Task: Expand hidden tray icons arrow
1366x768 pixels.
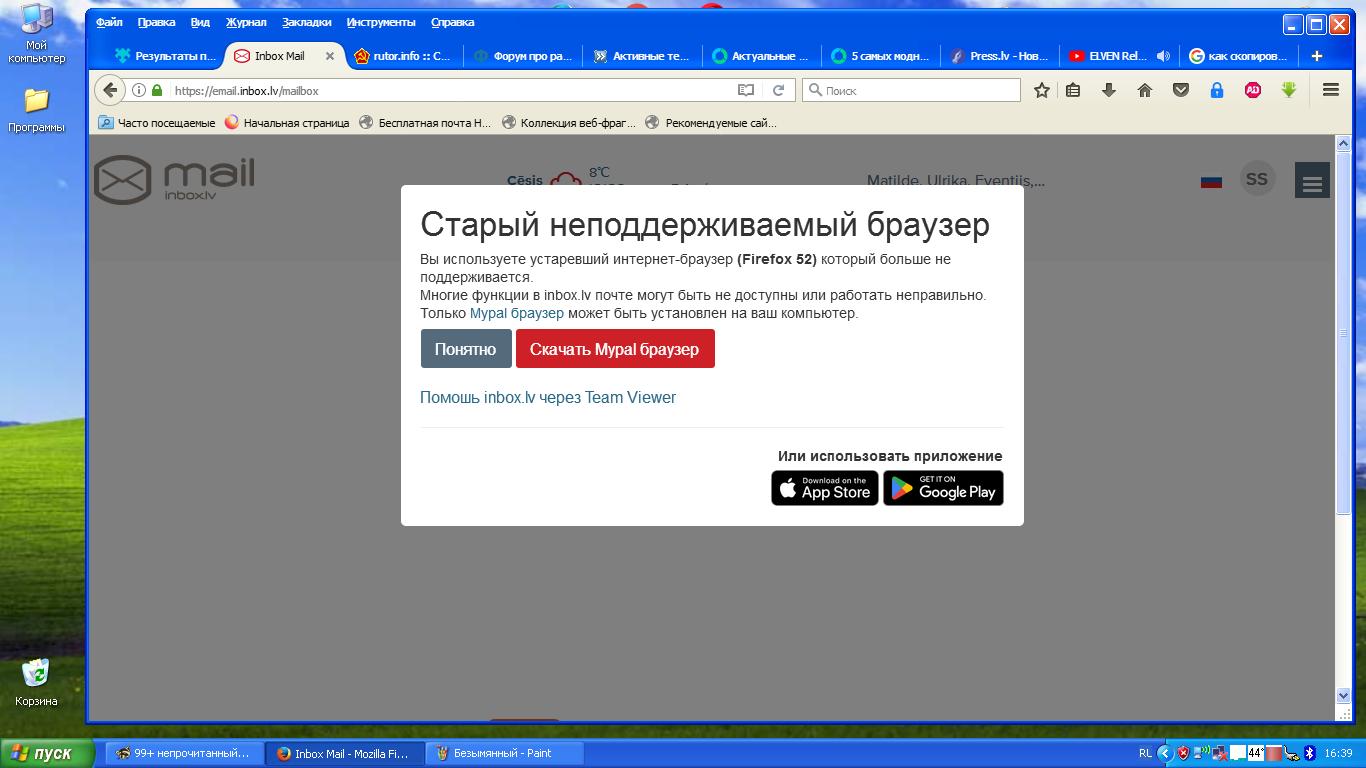Action: pyautogui.click(x=1164, y=753)
